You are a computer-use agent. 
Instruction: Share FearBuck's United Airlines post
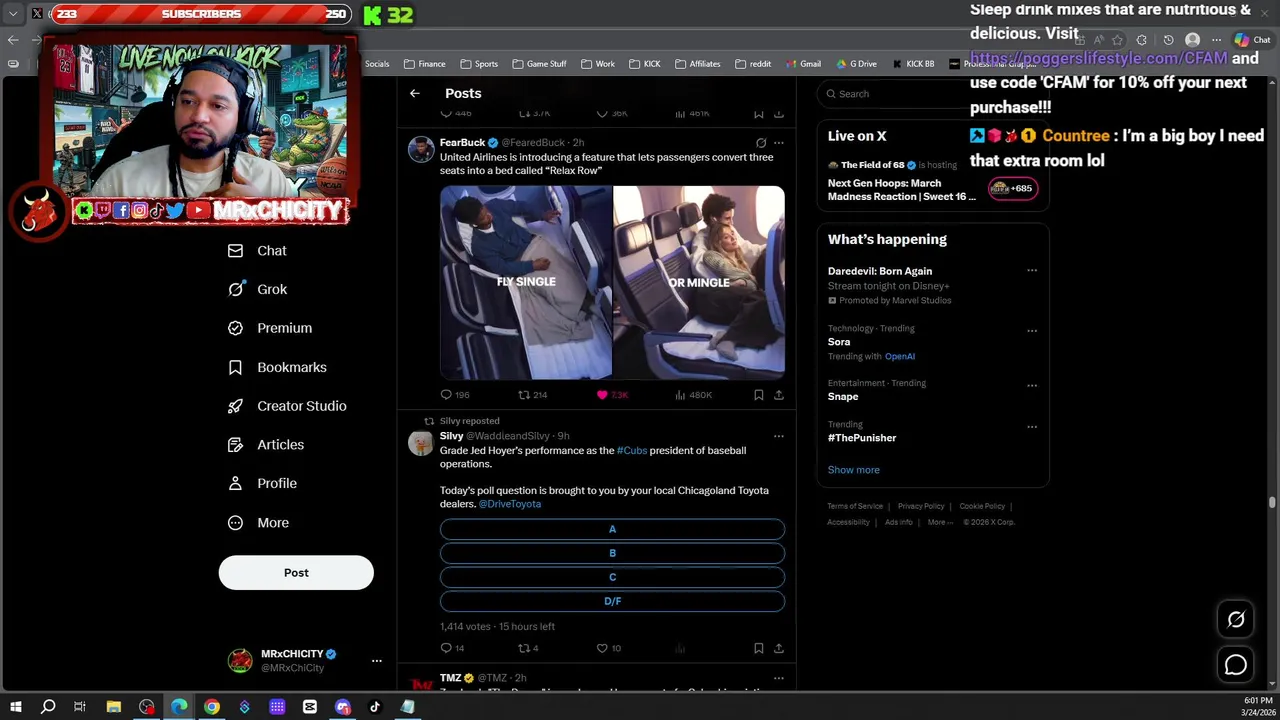(x=779, y=395)
